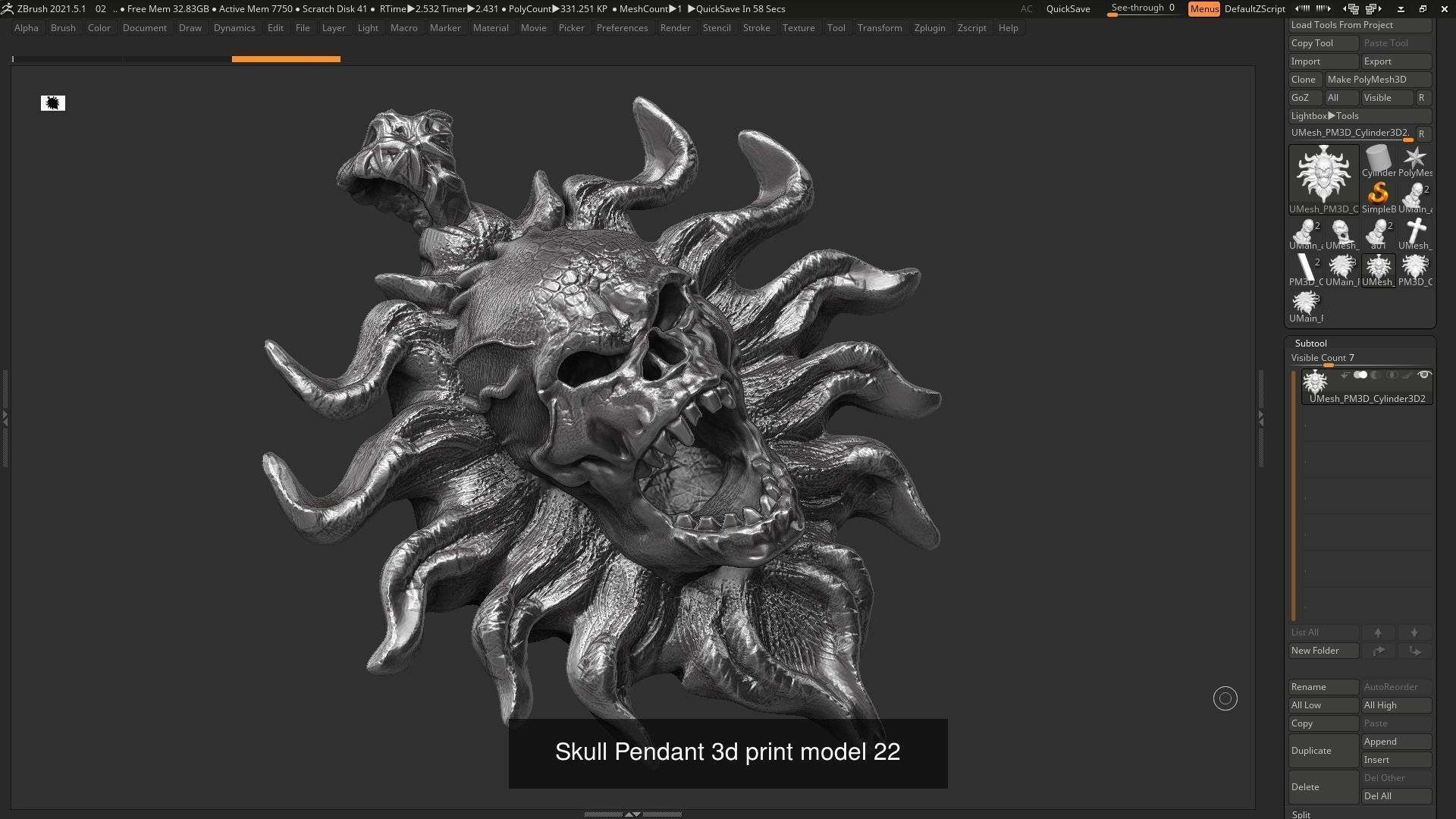Image resolution: width=1456 pixels, height=819 pixels.
Task: Click the Append button
Action: pos(1396,742)
